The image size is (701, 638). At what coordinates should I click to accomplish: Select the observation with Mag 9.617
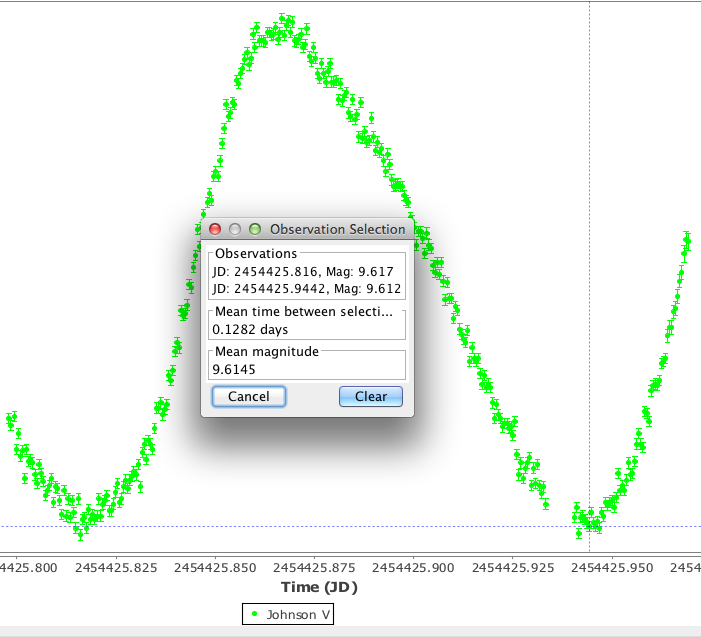[x=303, y=272]
